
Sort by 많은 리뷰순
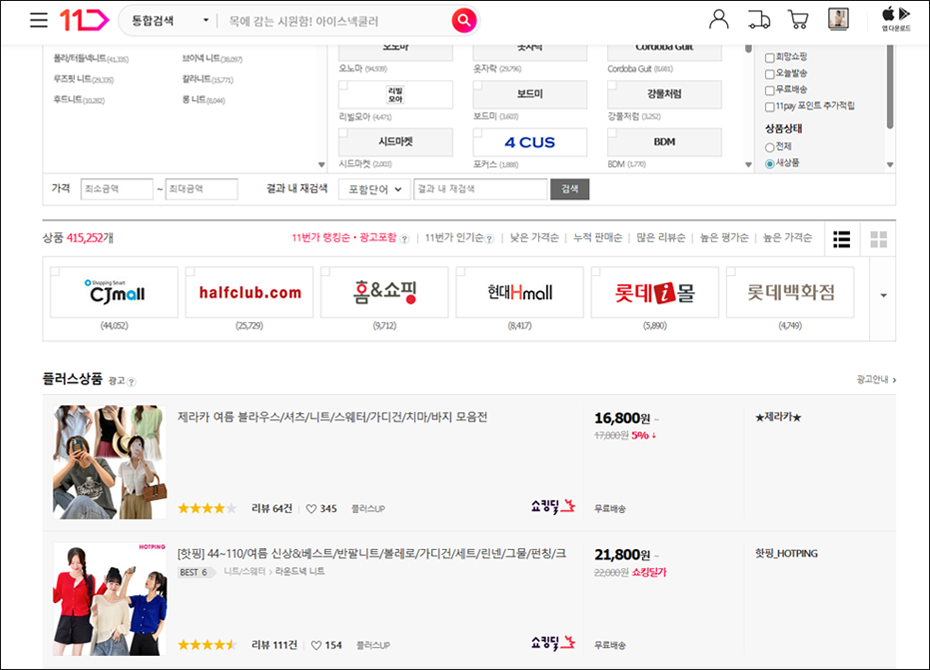click(x=661, y=238)
